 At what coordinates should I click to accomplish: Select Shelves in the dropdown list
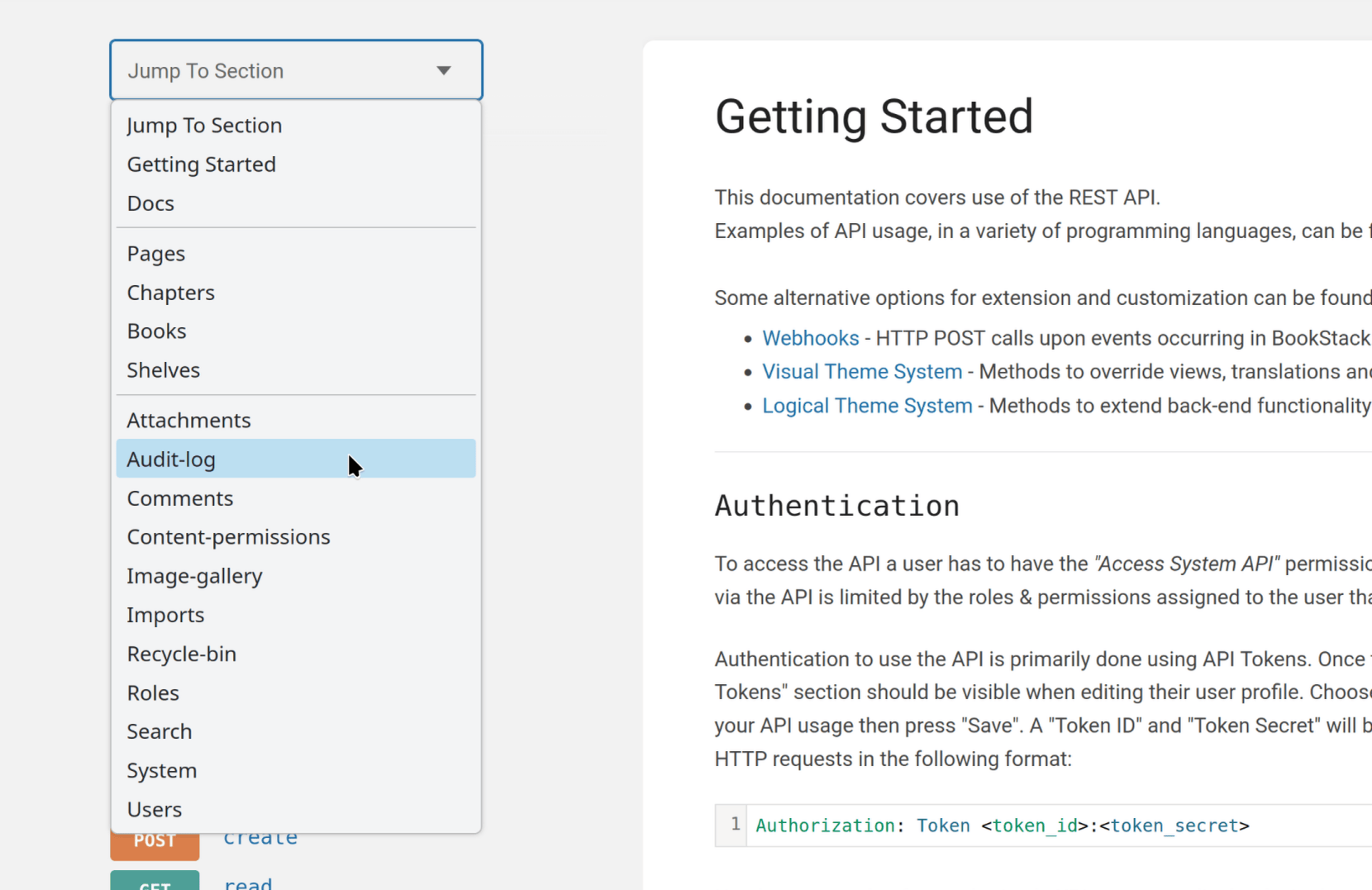[x=163, y=369]
